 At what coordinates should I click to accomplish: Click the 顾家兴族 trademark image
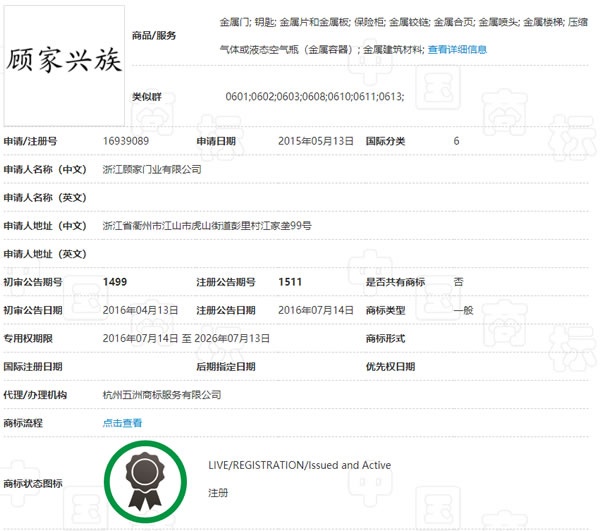(x=64, y=65)
